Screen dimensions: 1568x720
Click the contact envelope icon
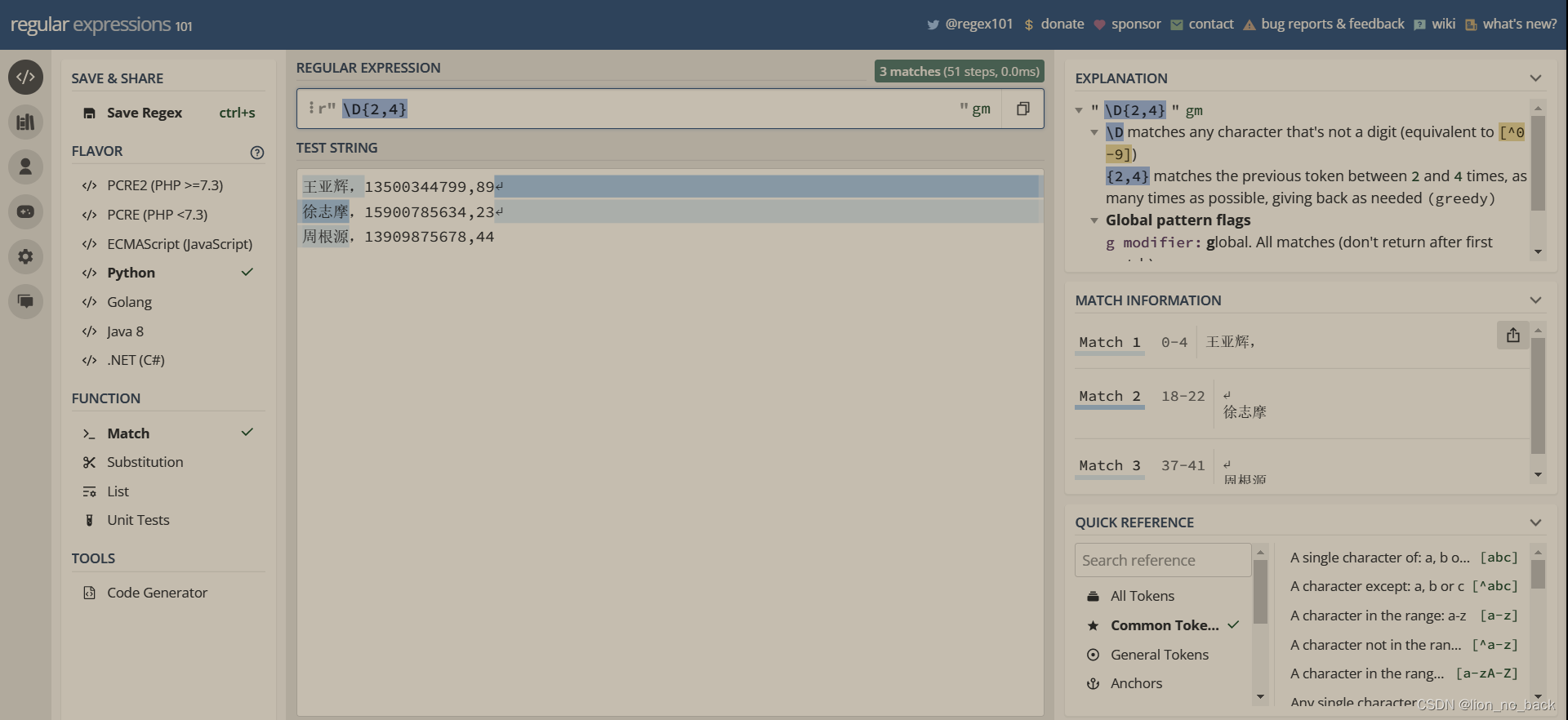coord(1177,25)
